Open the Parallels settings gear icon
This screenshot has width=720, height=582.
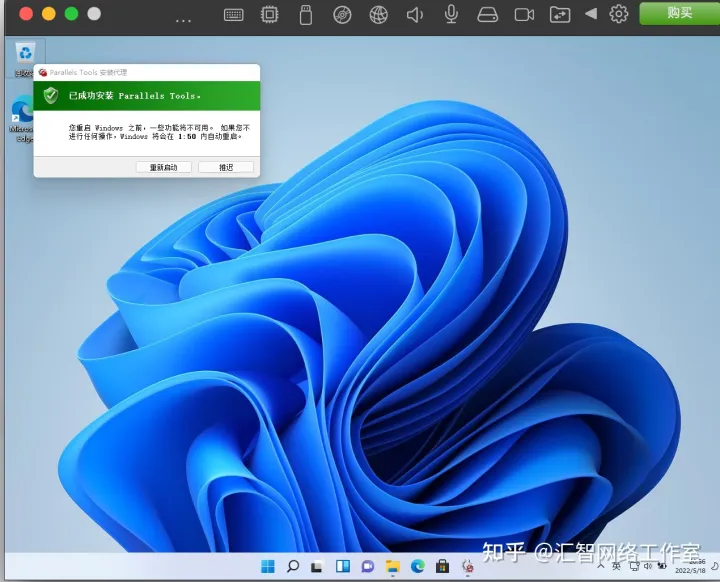click(x=619, y=14)
